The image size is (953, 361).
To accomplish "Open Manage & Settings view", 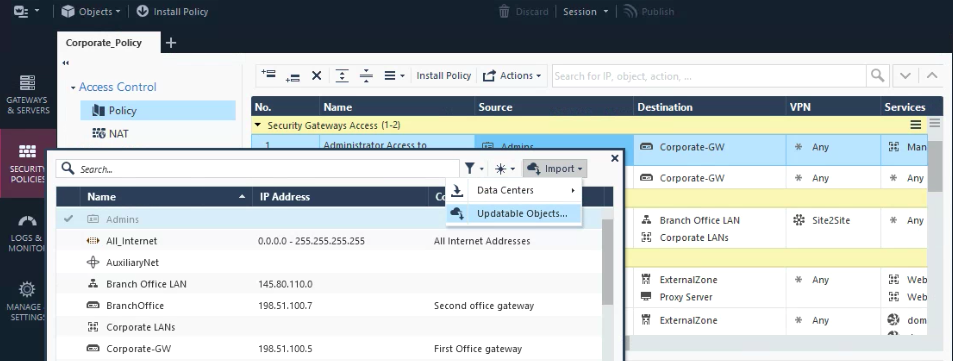I will pyautogui.click(x=28, y=302).
